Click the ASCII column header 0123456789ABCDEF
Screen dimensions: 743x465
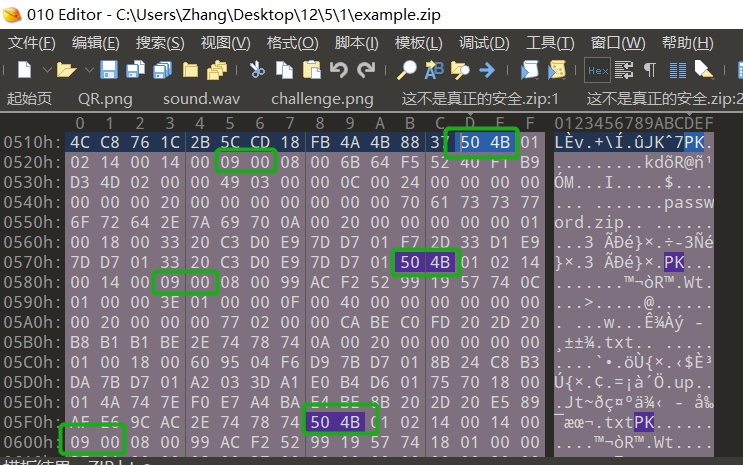click(x=634, y=123)
